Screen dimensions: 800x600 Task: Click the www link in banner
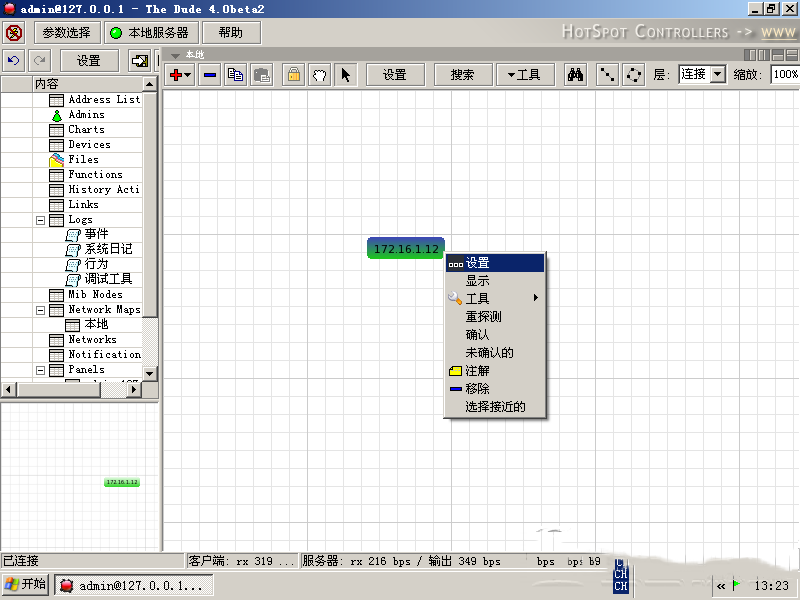click(779, 33)
